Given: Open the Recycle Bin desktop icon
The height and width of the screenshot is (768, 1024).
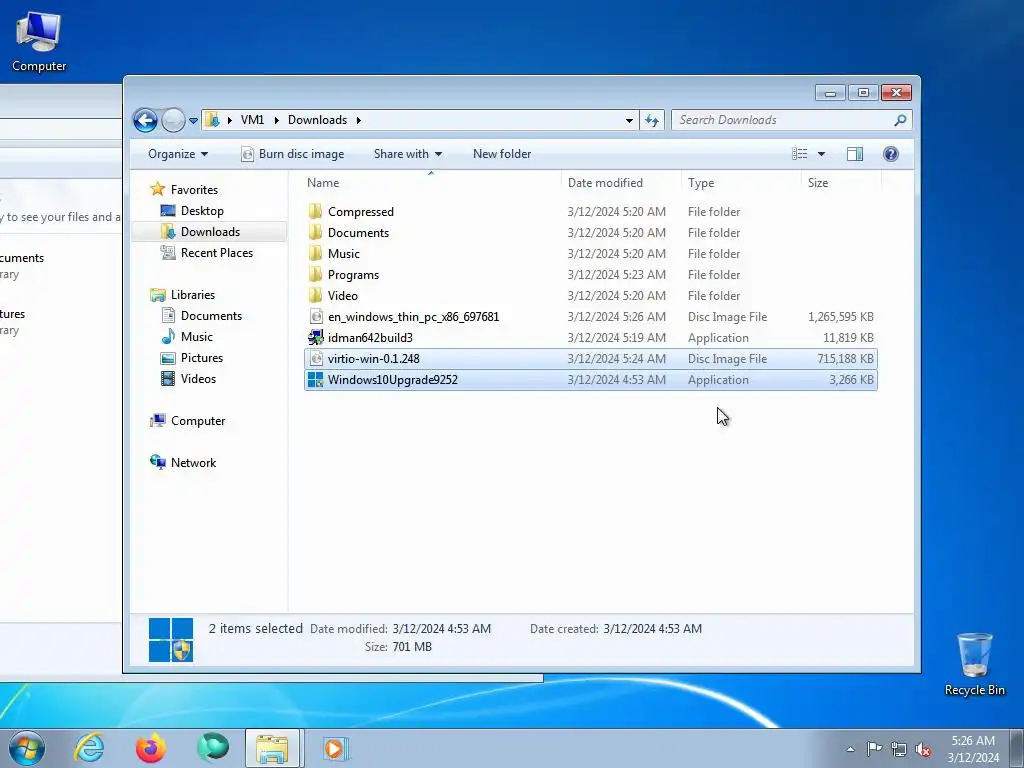Looking at the screenshot, I should click(974, 664).
